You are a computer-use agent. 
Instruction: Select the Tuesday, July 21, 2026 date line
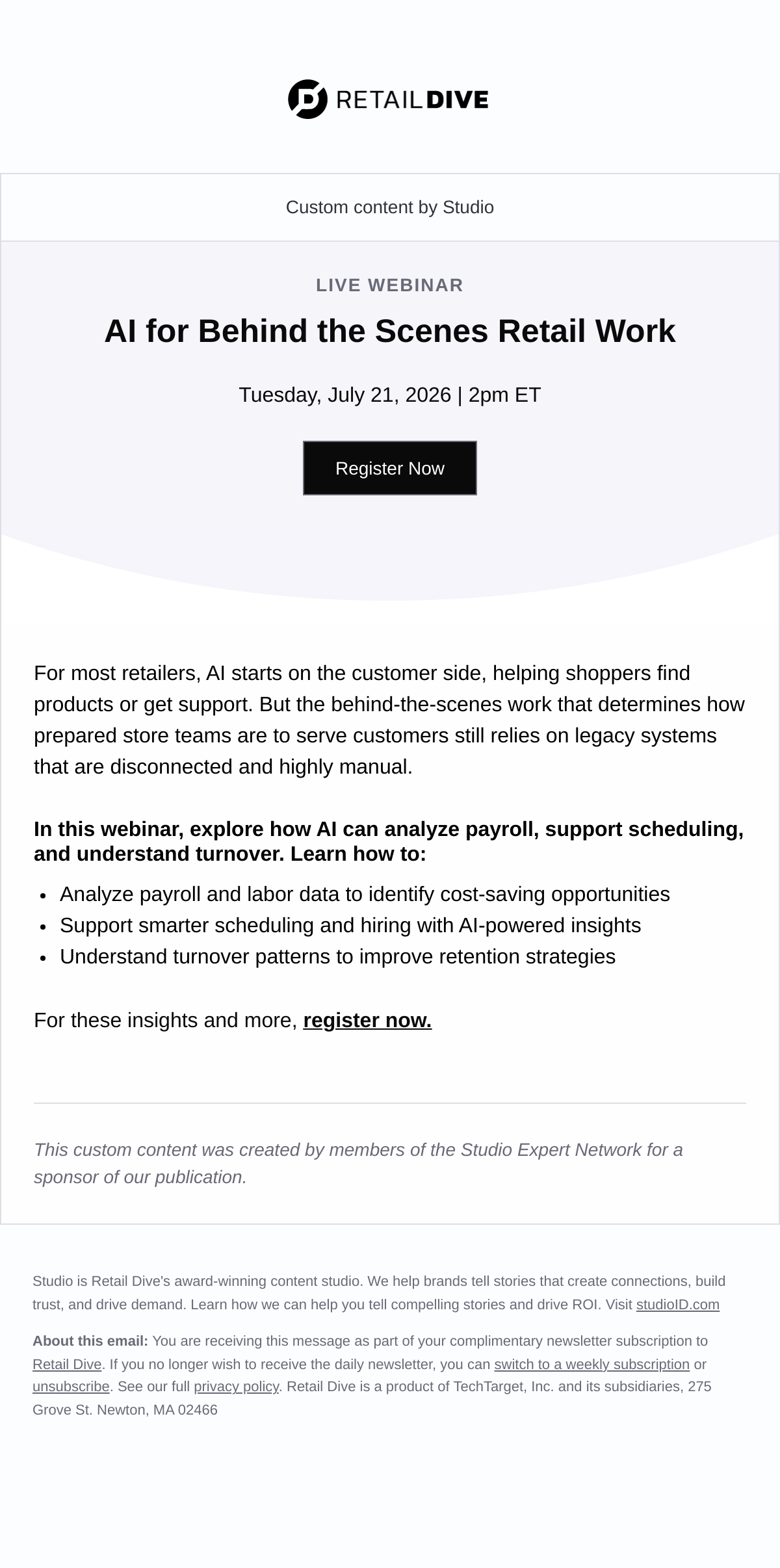(390, 395)
